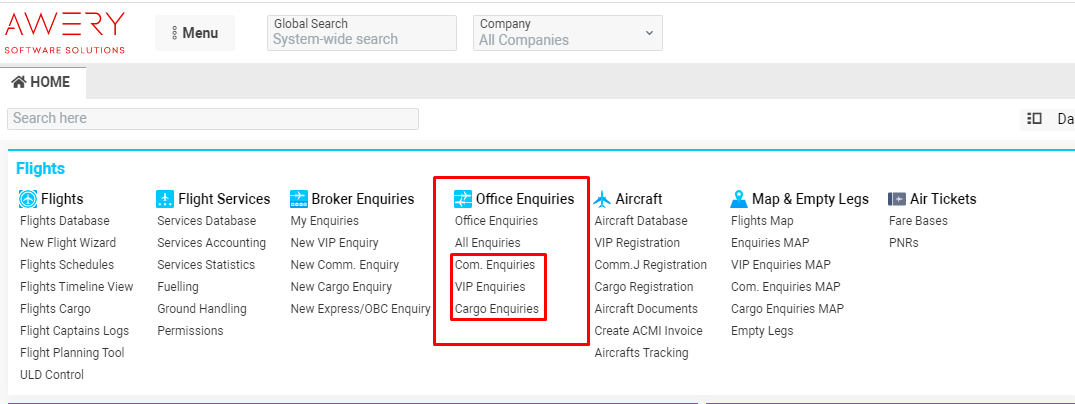
Task: Go to VIP Enquiries
Action: [490, 287]
